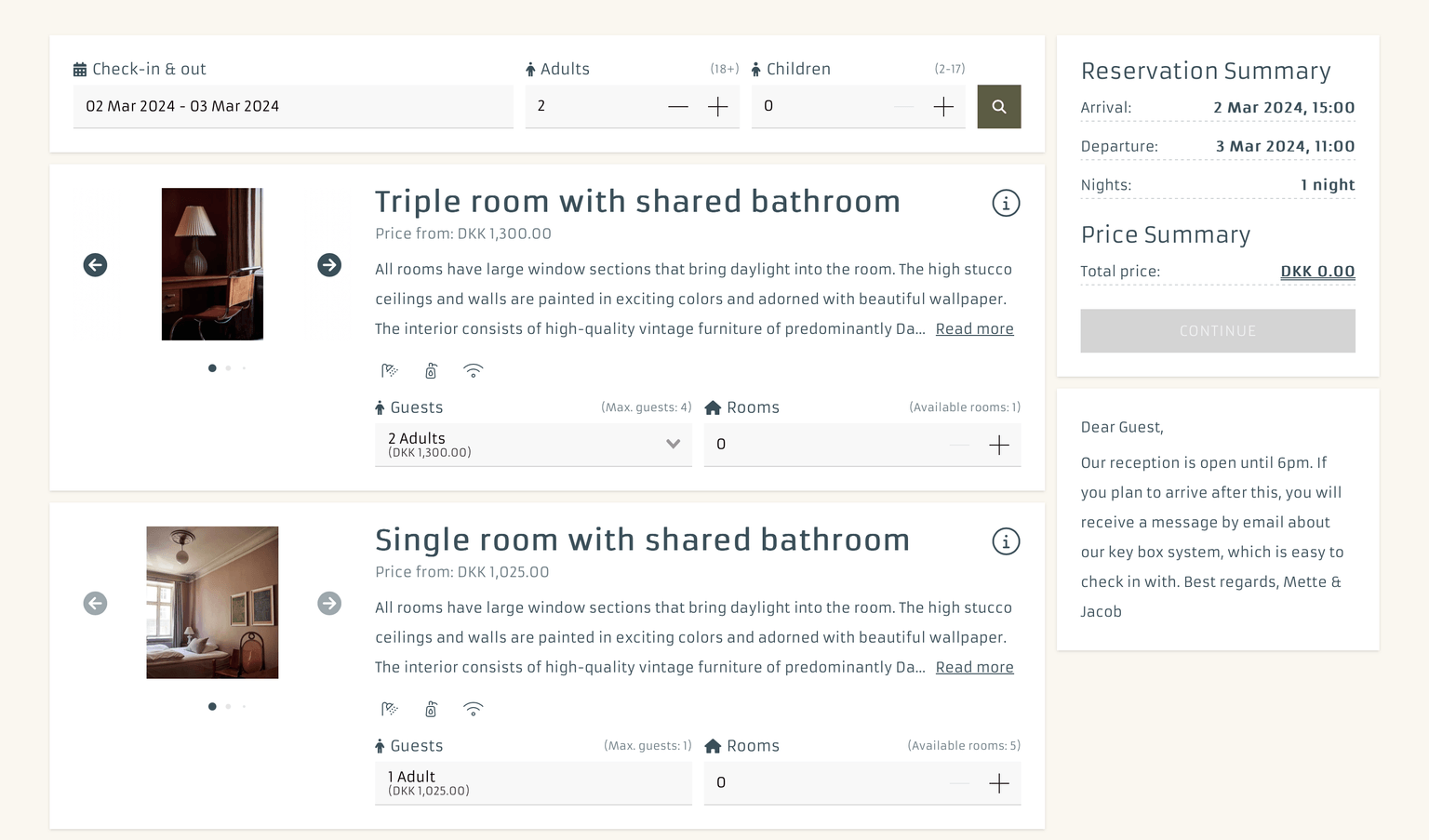This screenshot has height=840, width=1429.
Task: Decrease Adults count with minus
Action: point(678,107)
